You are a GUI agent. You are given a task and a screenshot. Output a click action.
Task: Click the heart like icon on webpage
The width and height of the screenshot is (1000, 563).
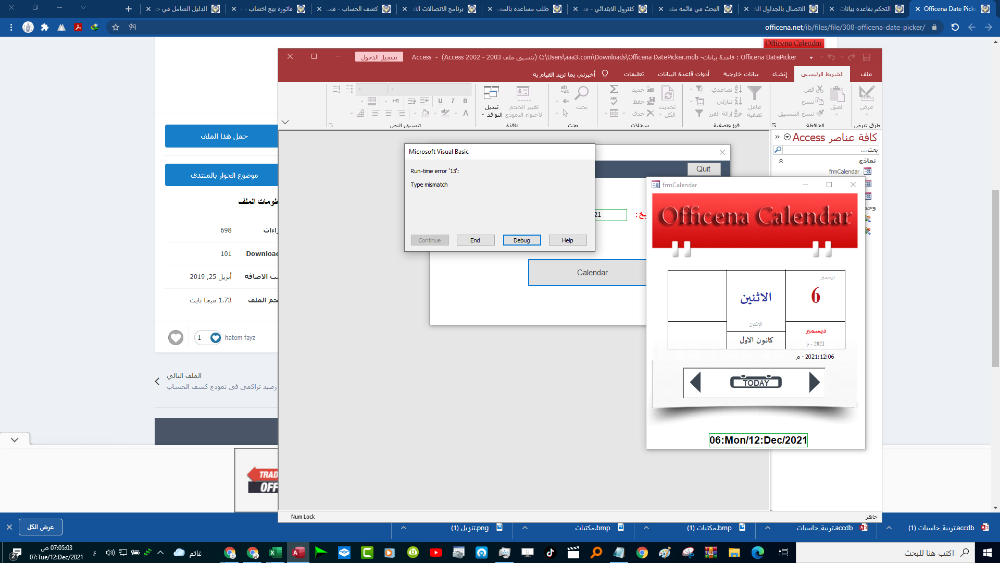[175, 337]
